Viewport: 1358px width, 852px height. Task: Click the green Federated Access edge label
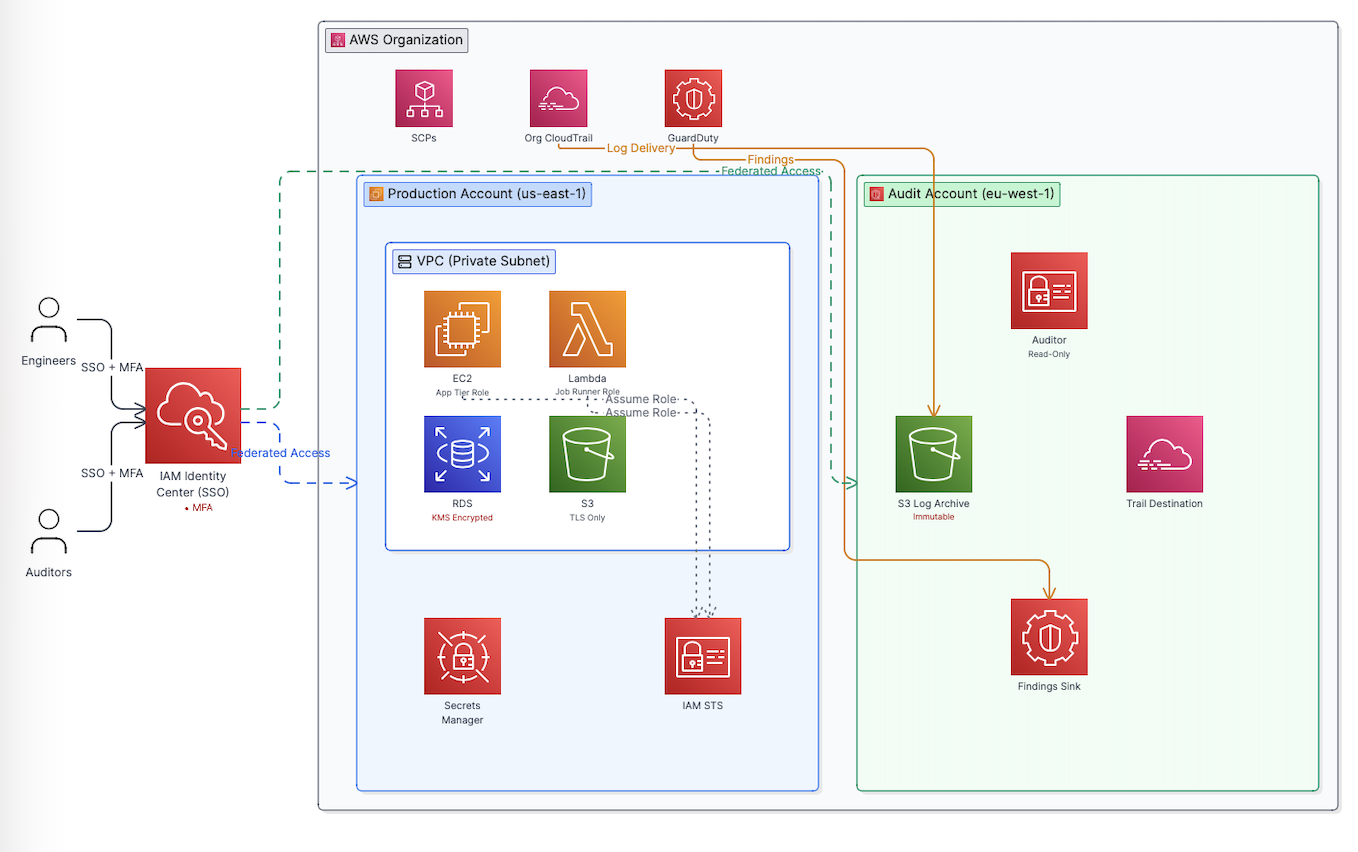771,171
